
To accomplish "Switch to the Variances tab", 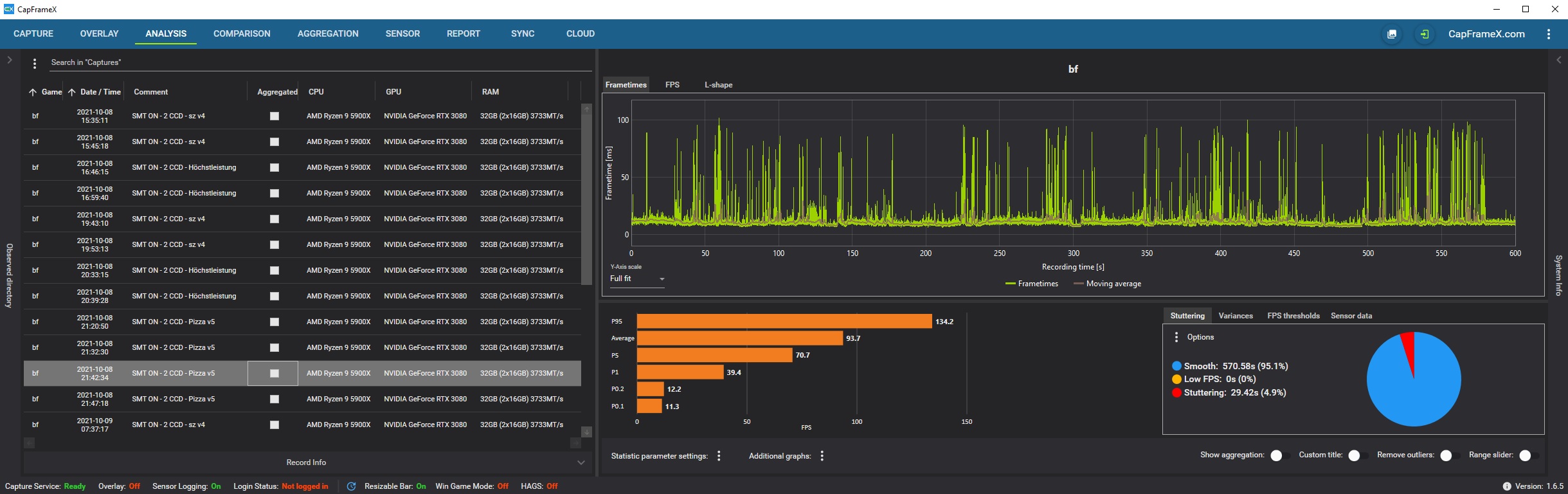I will (x=1236, y=316).
